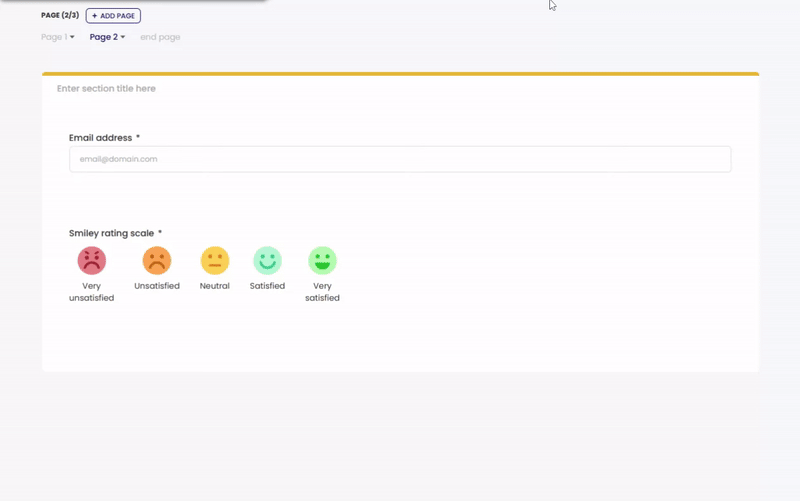Viewport: 800px width, 501px height.
Task: Go to the end page tab
Action: coord(160,37)
